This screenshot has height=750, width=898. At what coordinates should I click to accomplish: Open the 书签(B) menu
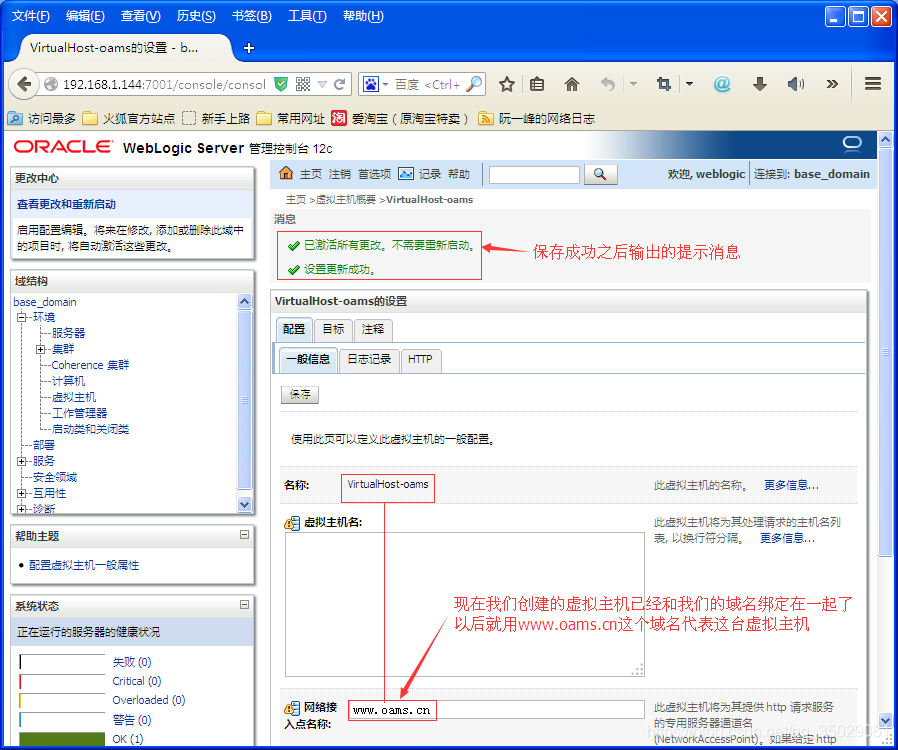251,16
